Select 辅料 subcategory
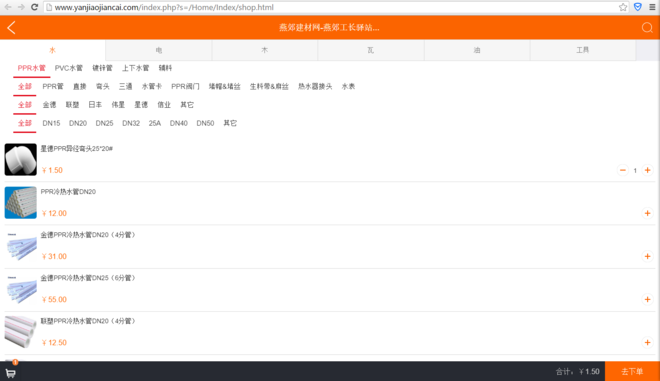 pos(165,68)
